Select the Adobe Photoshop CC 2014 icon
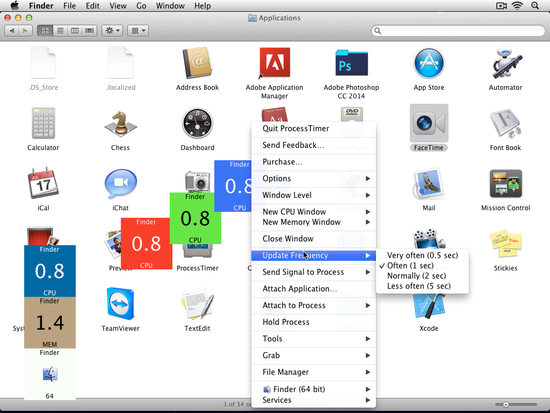The height and width of the screenshot is (413, 550). pos(351,63)
